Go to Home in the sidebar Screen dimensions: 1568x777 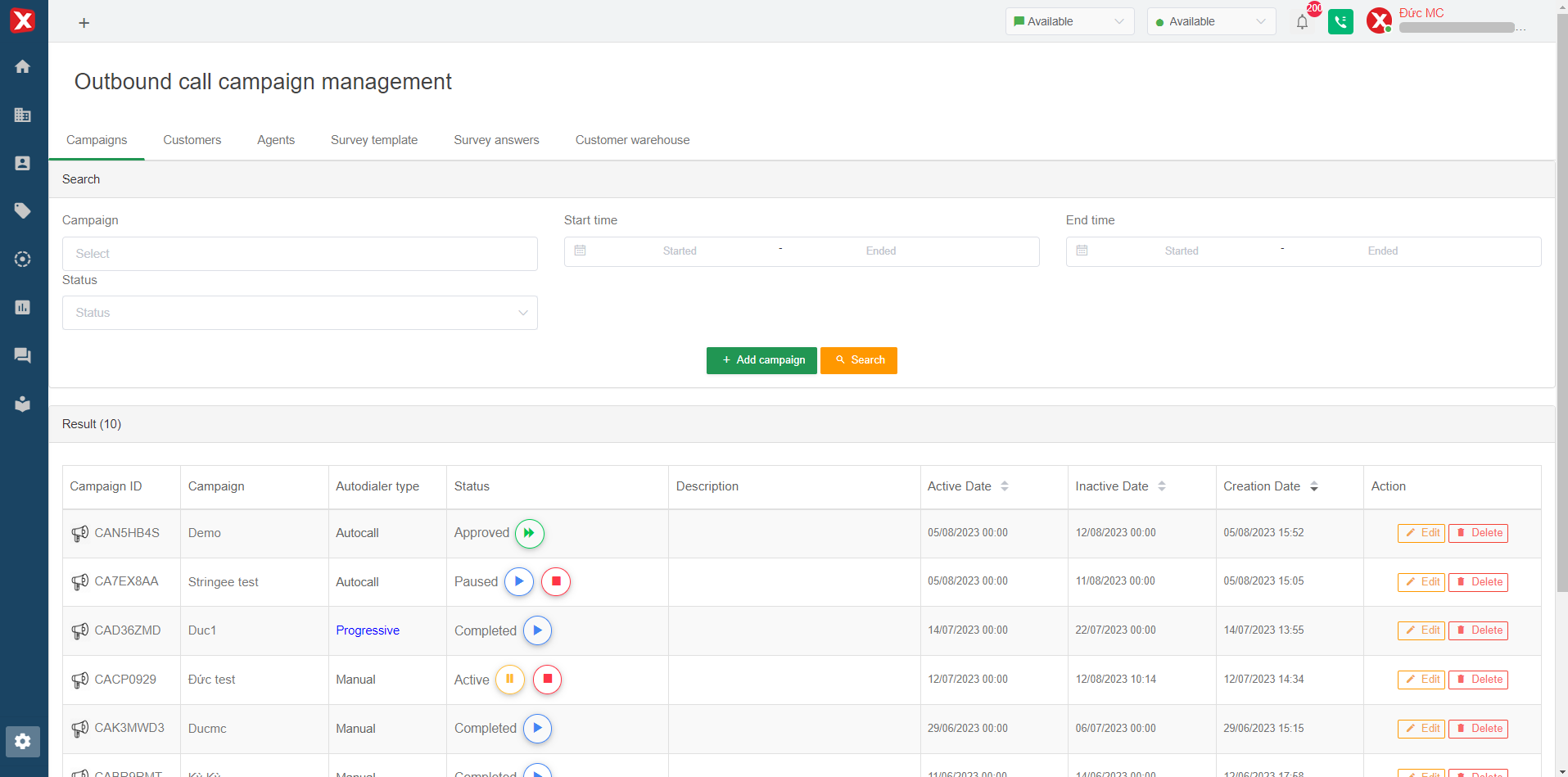(x=23, y=66)
